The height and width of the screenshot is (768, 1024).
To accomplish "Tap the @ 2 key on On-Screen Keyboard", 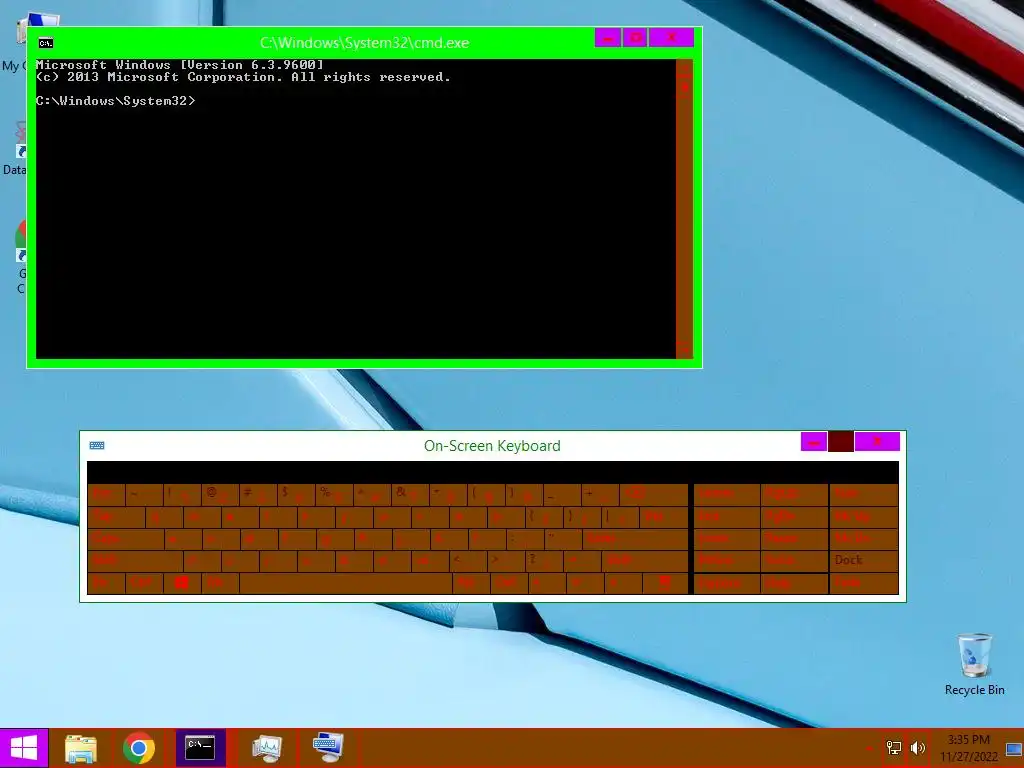I will (219, 494).
